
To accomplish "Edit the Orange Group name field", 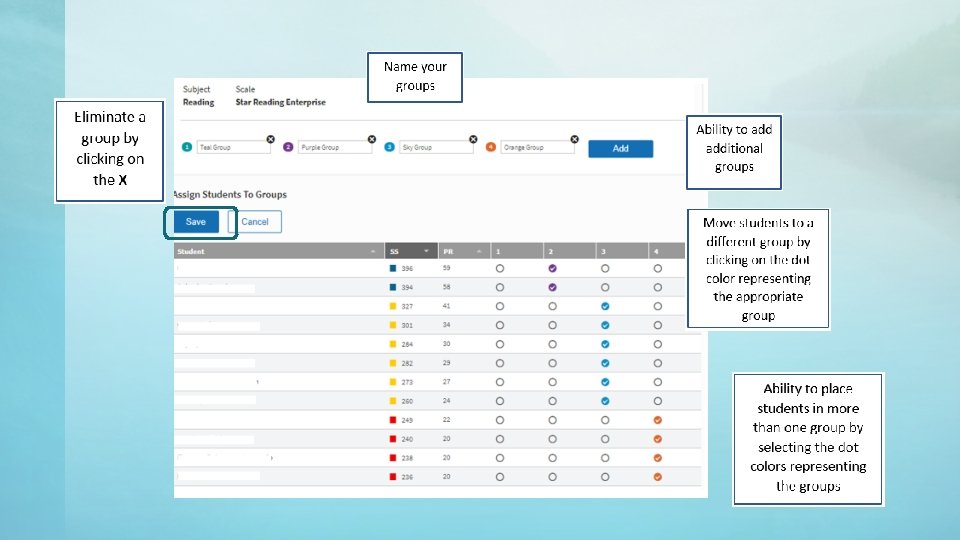I will (537, 148).
